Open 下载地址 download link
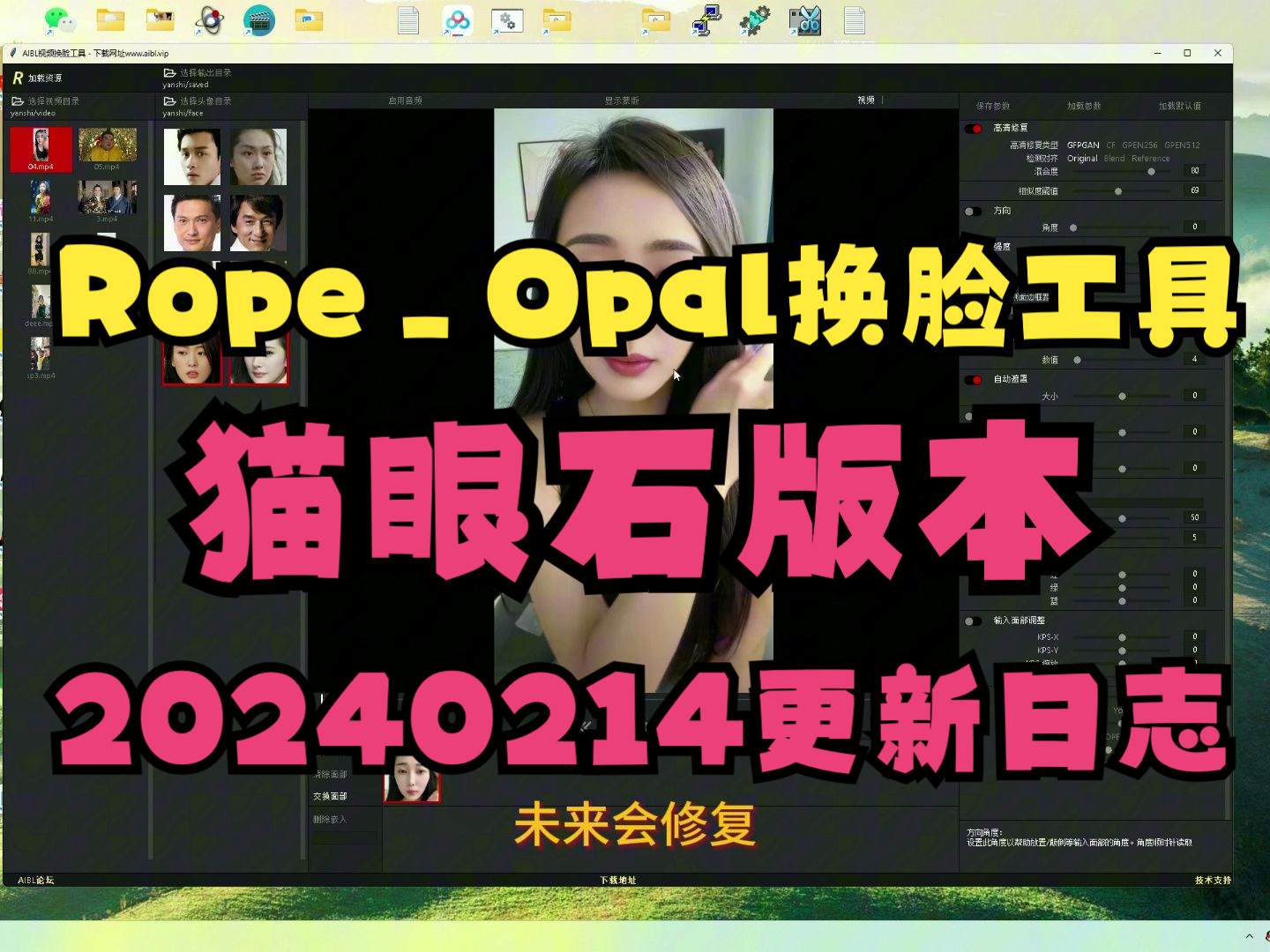Image resolution: width=1270 pixels, height=952 pixels. point(618,881)
